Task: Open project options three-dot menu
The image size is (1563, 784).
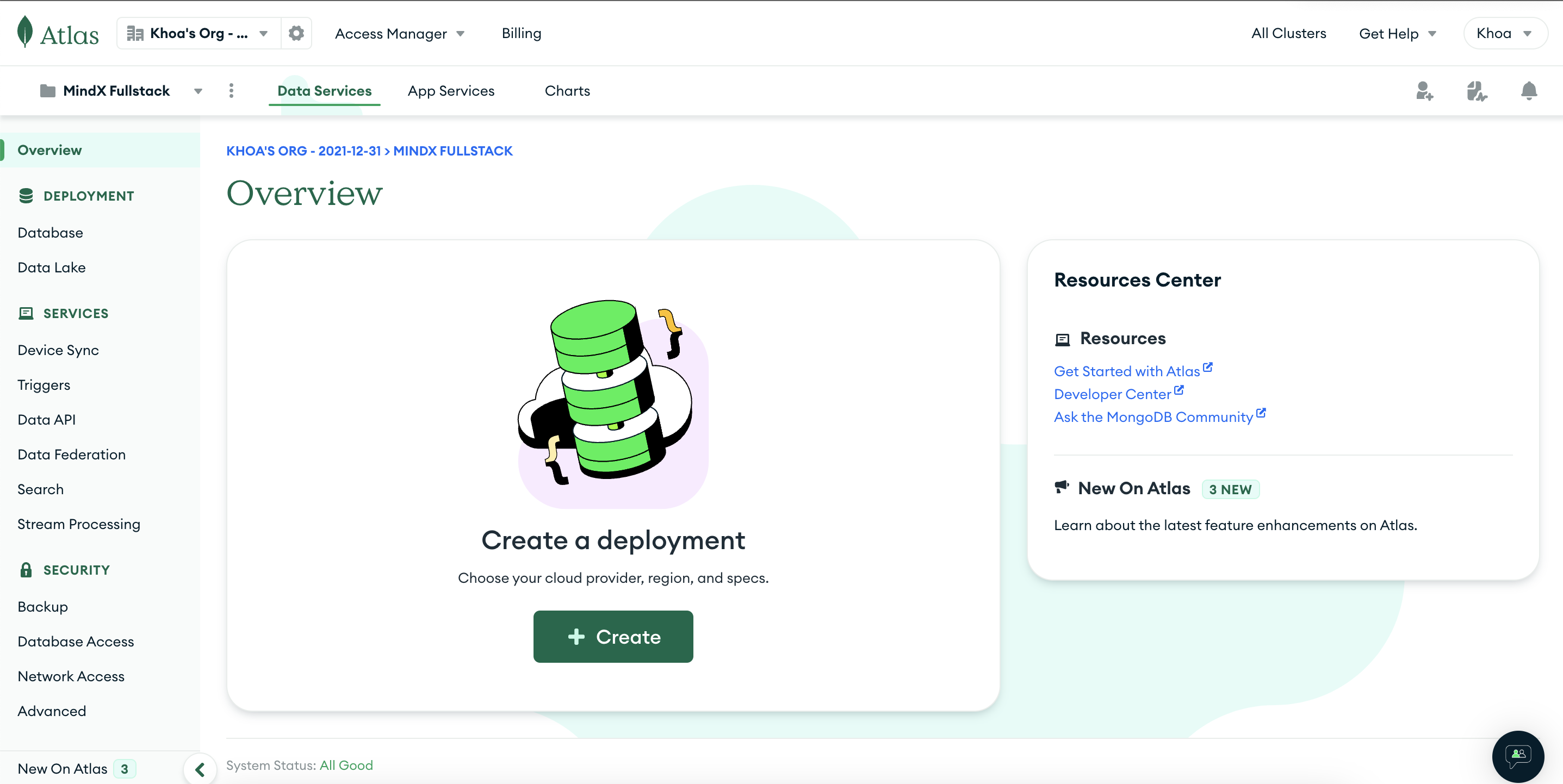Action: 231,91
